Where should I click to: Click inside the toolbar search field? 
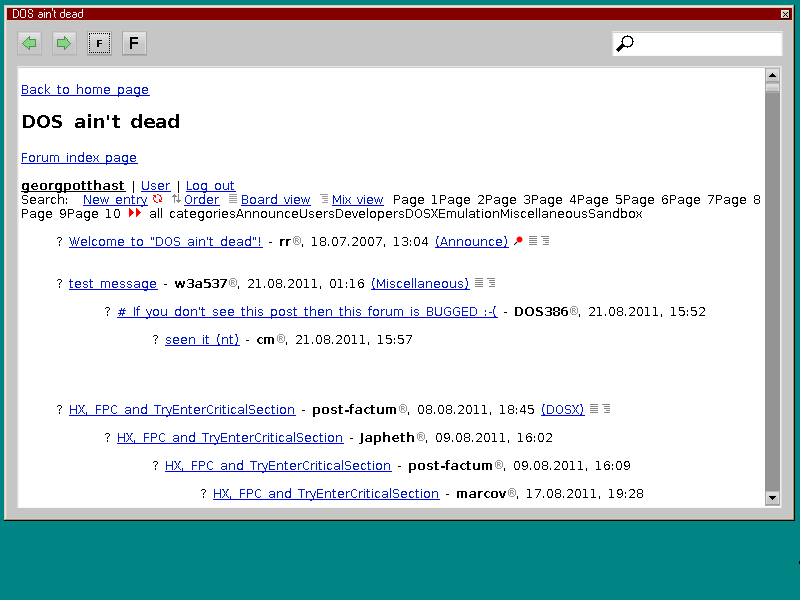(705, 43)
